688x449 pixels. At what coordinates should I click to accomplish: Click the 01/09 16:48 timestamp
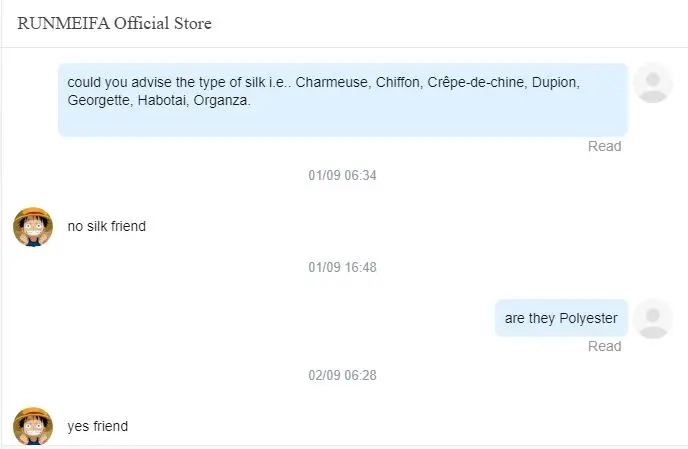(x=342, y=267)
